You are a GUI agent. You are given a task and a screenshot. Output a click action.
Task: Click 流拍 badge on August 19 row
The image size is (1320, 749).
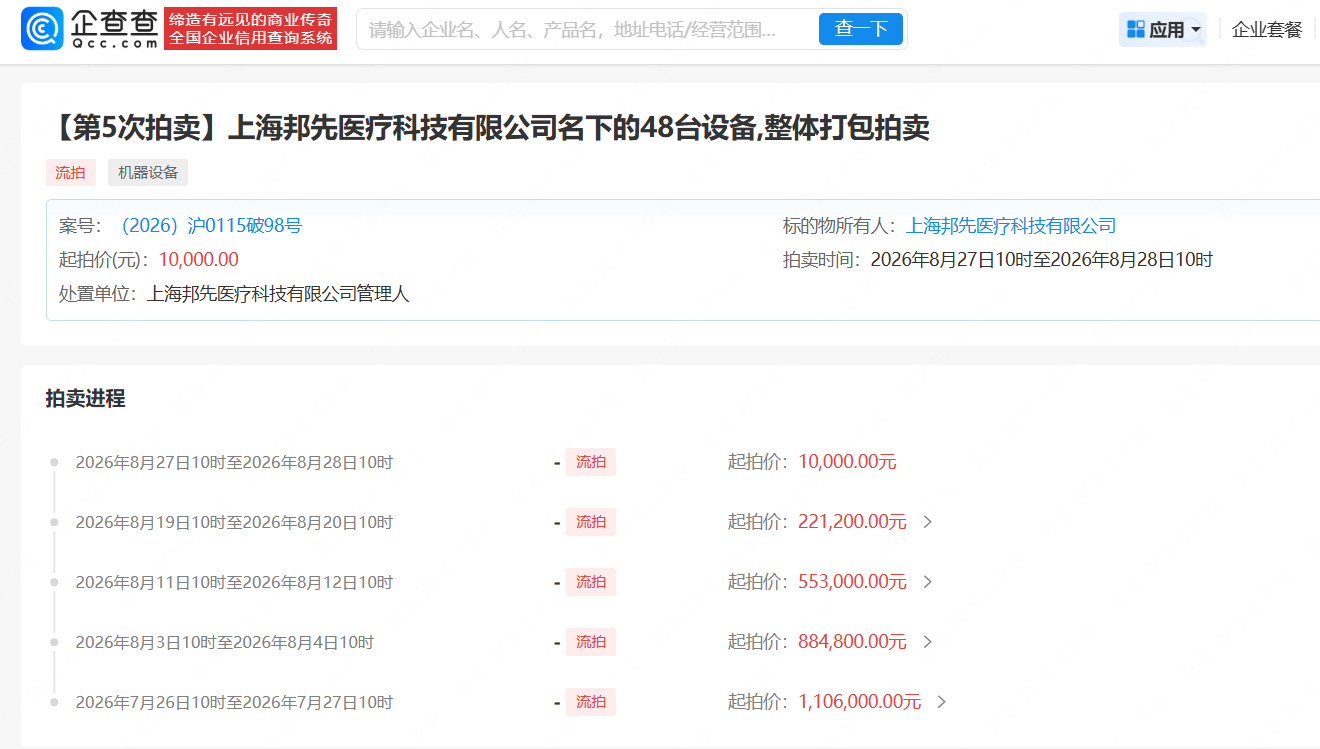pyautogui.click(x=591, y=522)
